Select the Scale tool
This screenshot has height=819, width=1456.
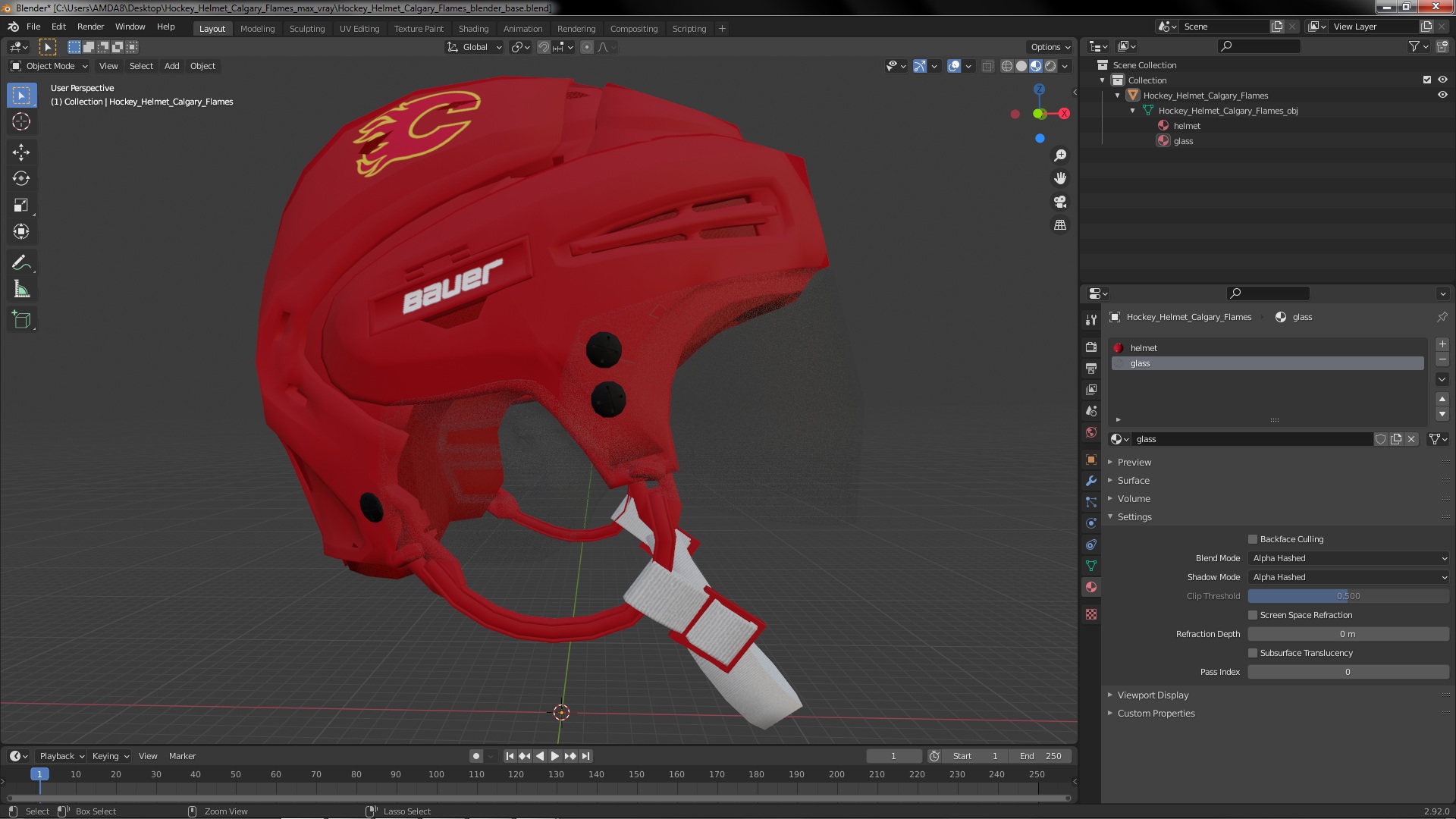pyautogui.click(x=21, y=205)
